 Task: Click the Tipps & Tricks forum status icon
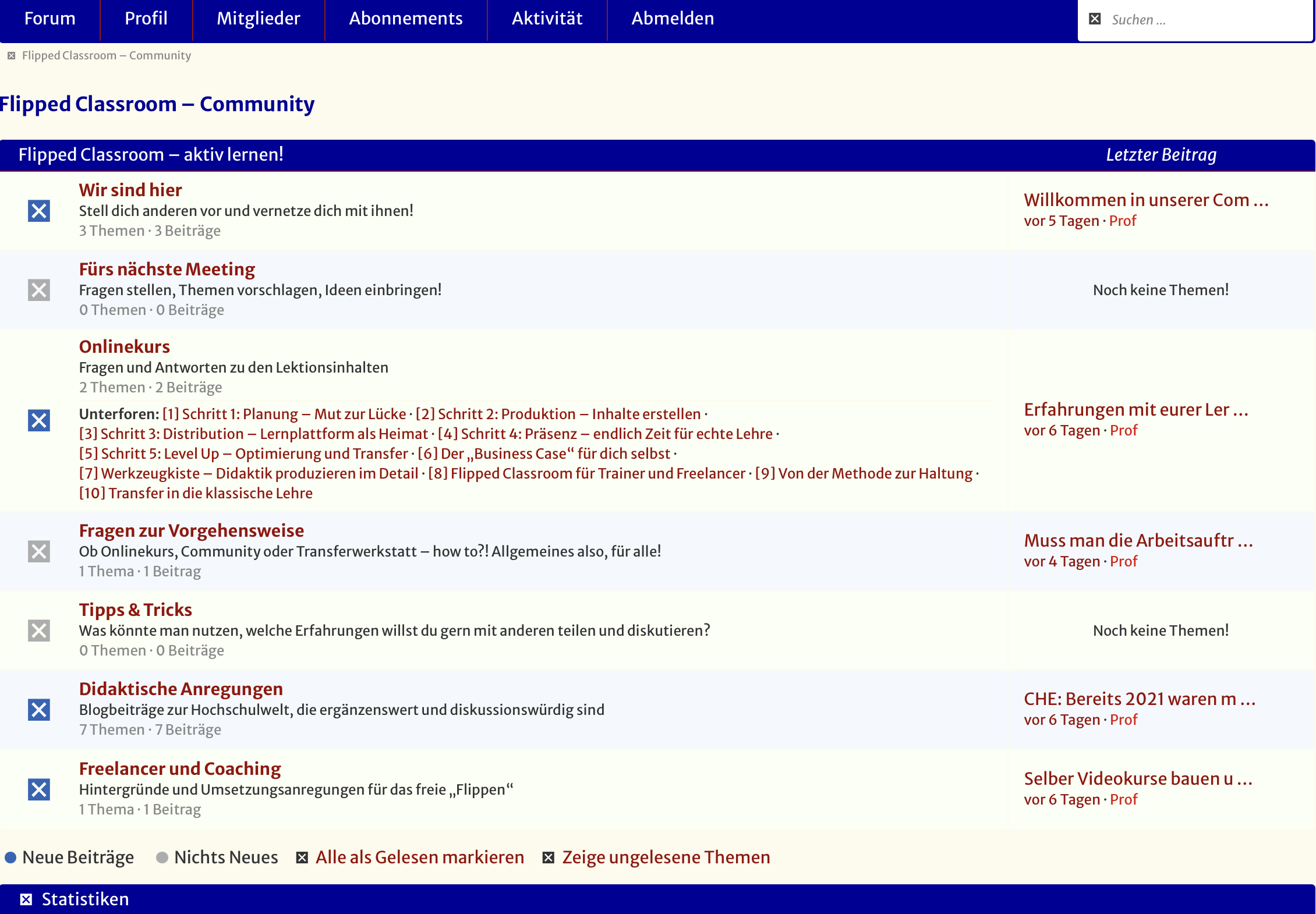(x=39, y=630)
